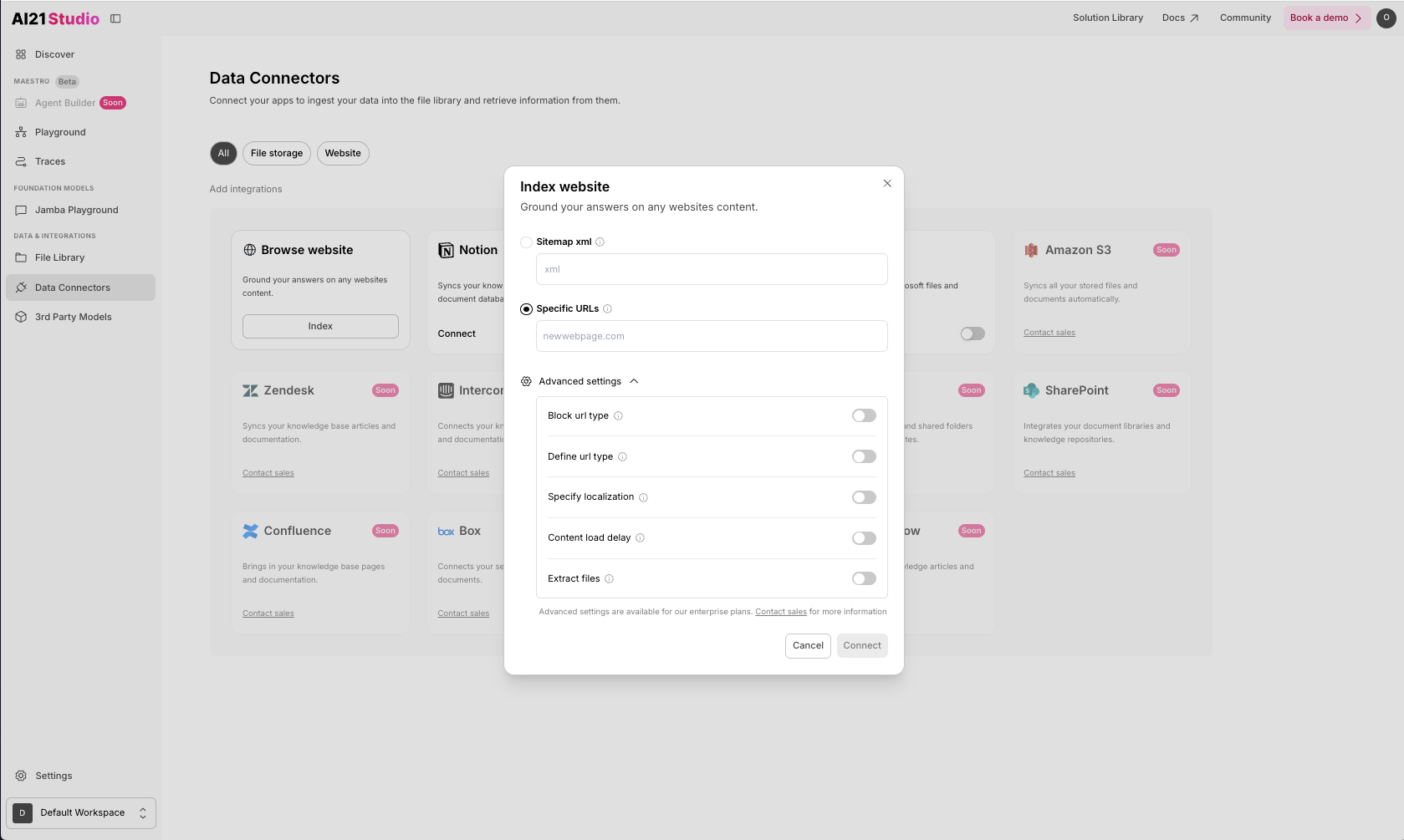Screen dimensions: 1404x840
Task: Click the File Library folder icon
Action: point(21,257)
